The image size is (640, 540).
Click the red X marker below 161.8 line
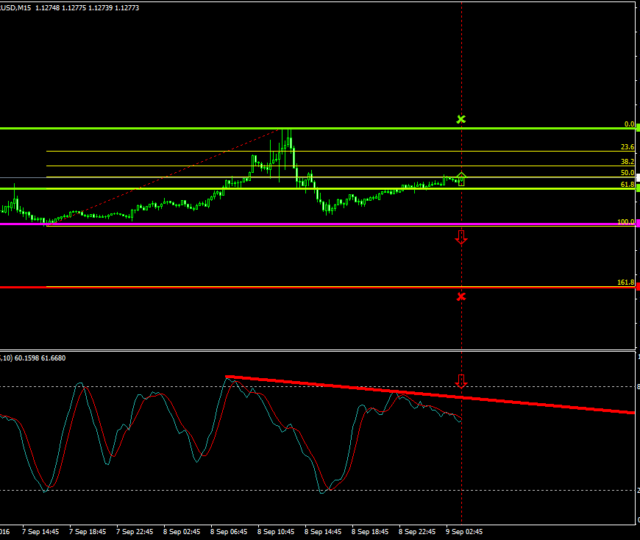461,297
